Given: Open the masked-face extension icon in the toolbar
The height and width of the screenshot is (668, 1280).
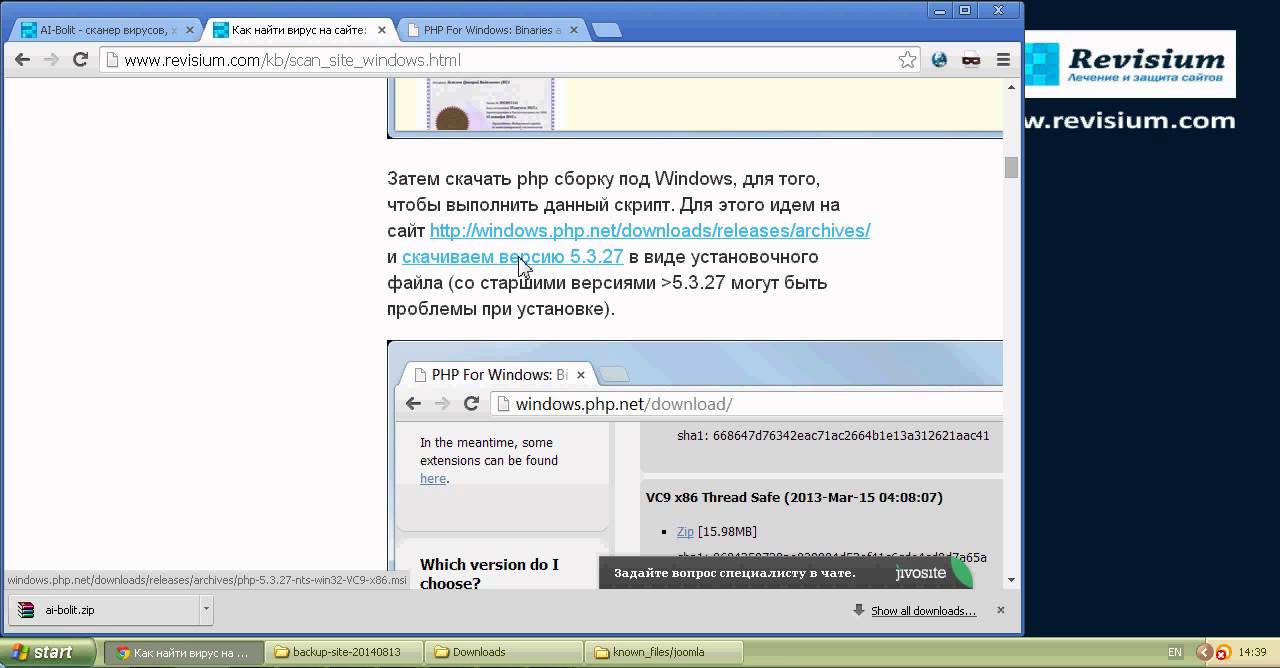Looking at the screenshot, I should [971, 60].
